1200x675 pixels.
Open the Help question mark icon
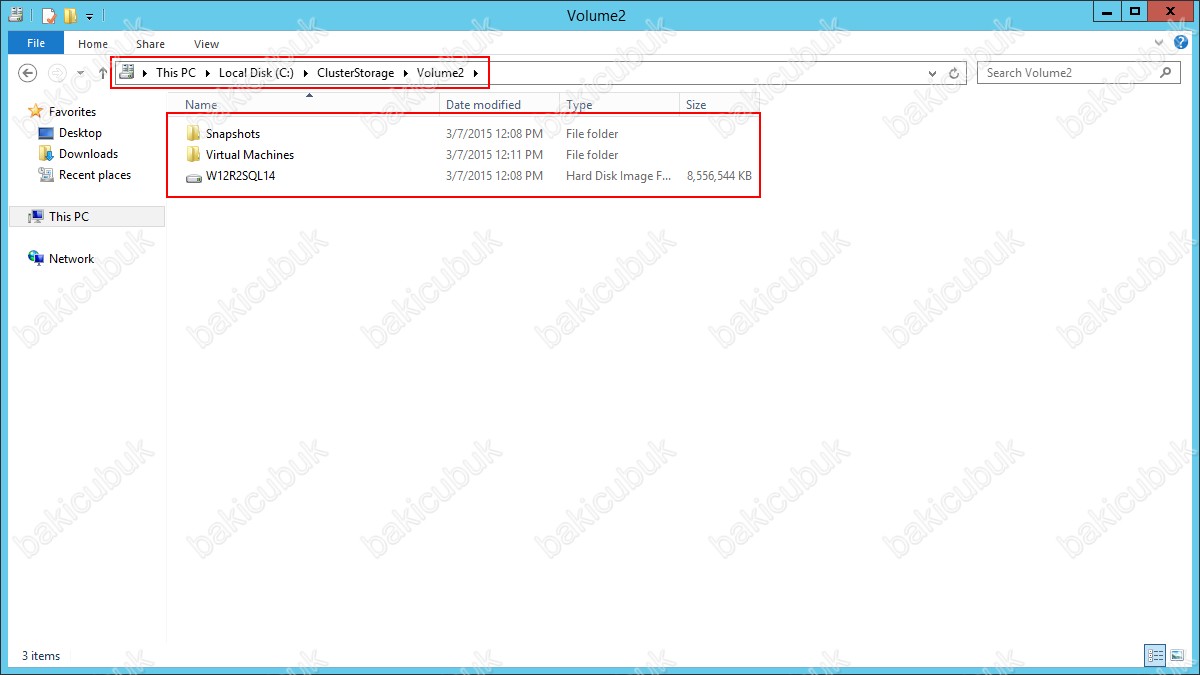click(1181, 43)
